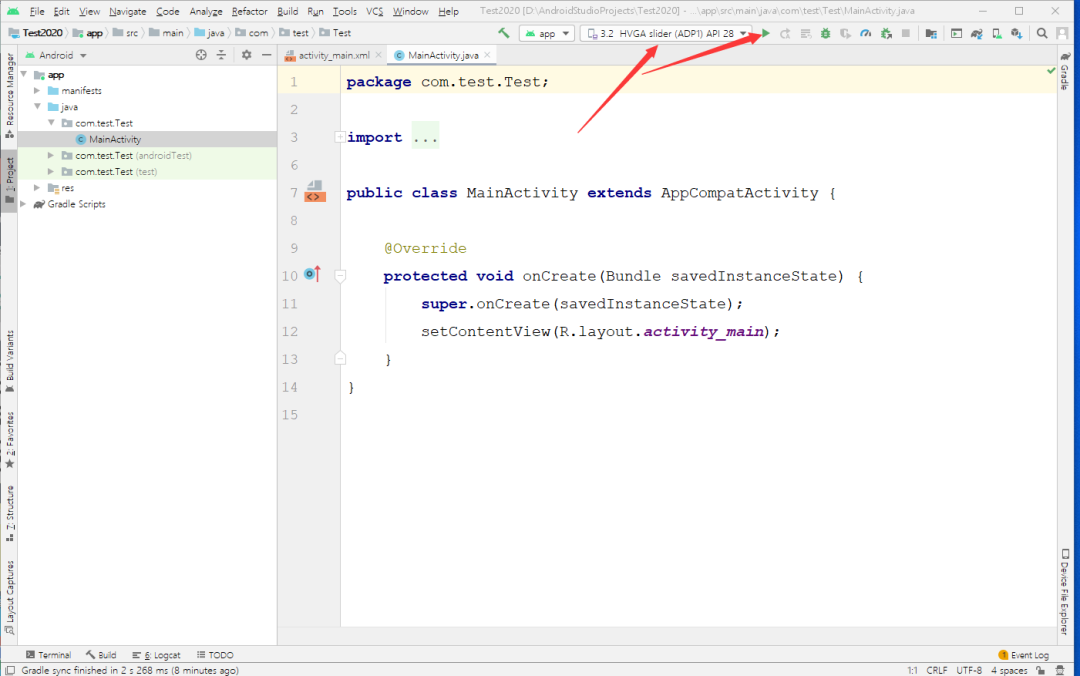This screenshot has width=1080, height=676.
Task: Toggle the Project tool window side tab
Action: click(x=9, y=180)
